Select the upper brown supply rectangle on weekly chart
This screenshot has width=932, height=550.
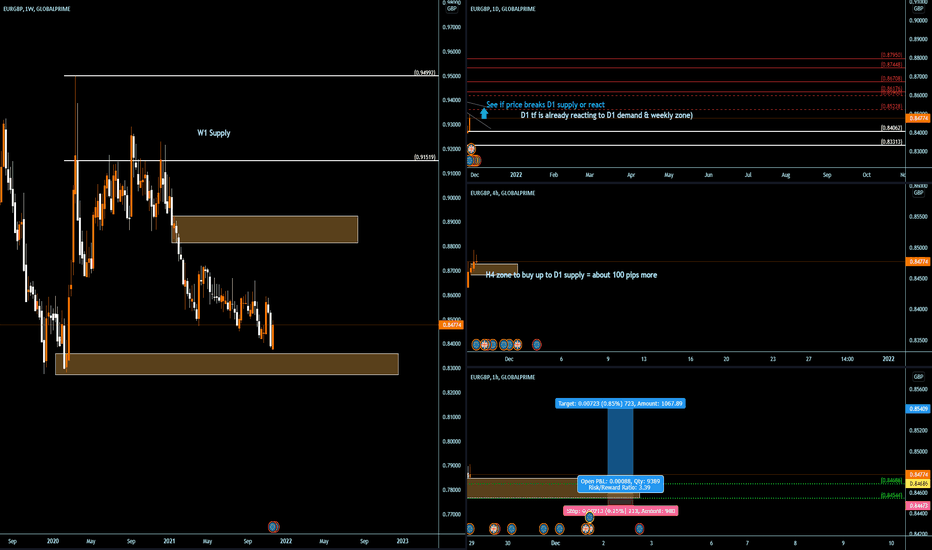coord(265,230)
